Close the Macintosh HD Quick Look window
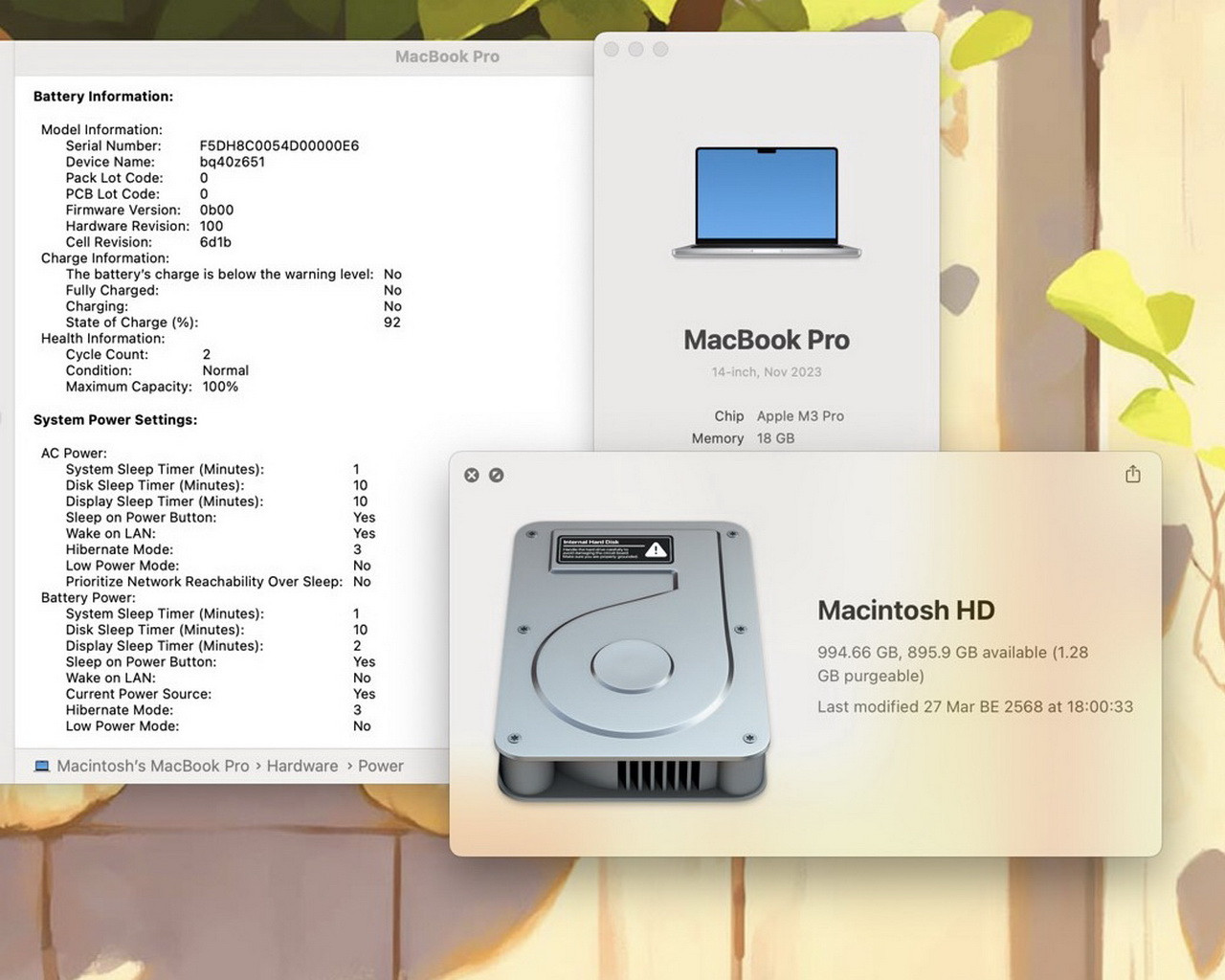The height and width of the screenshot is (980, 1225). point(472,475)
